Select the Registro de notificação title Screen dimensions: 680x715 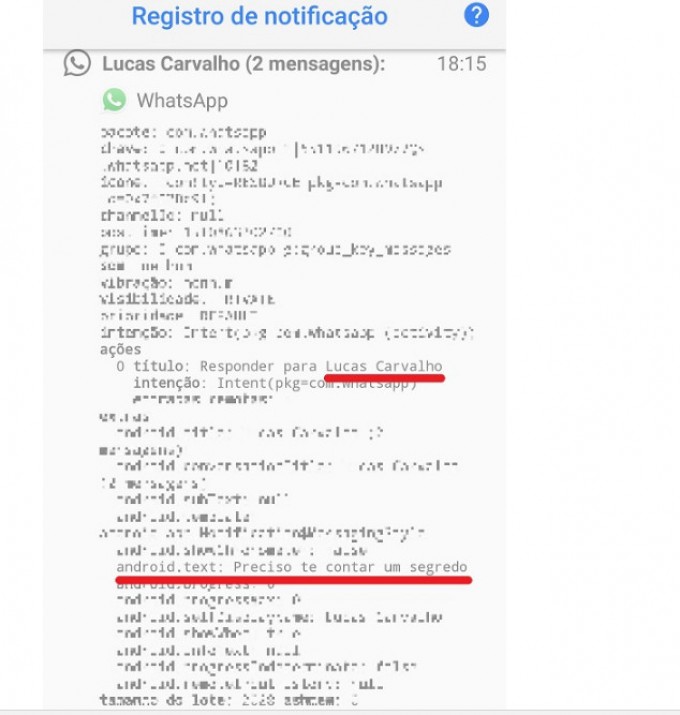click(x=260, y=16)
